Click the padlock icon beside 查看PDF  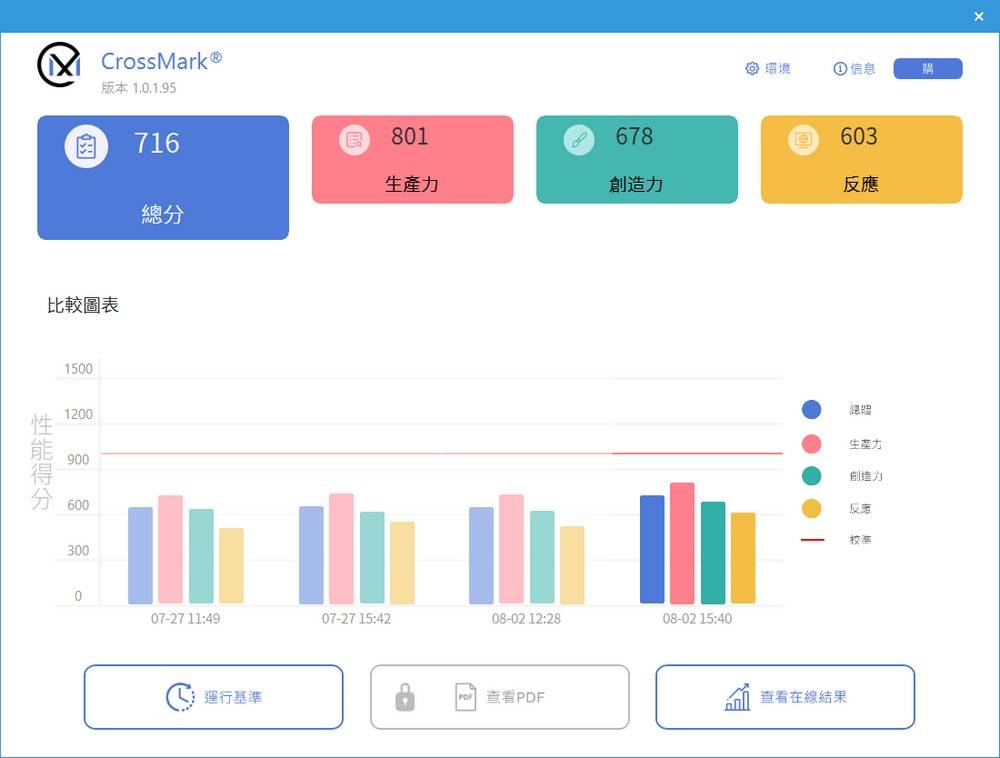point(405,697)
